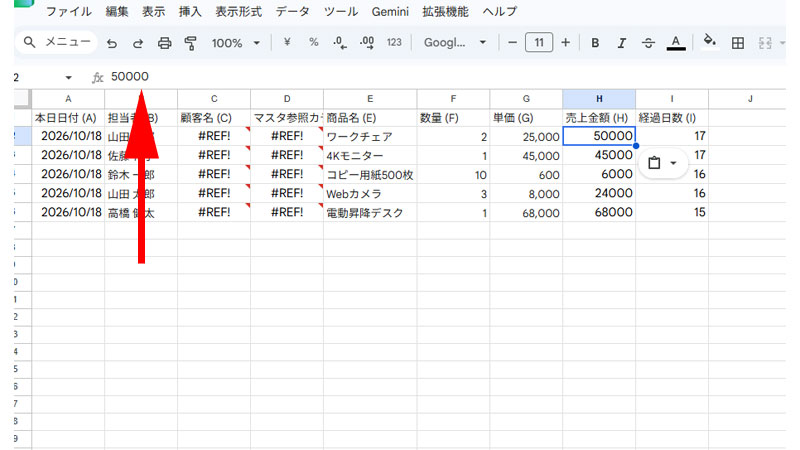Select cell ワークチェア

pos(370,136)
